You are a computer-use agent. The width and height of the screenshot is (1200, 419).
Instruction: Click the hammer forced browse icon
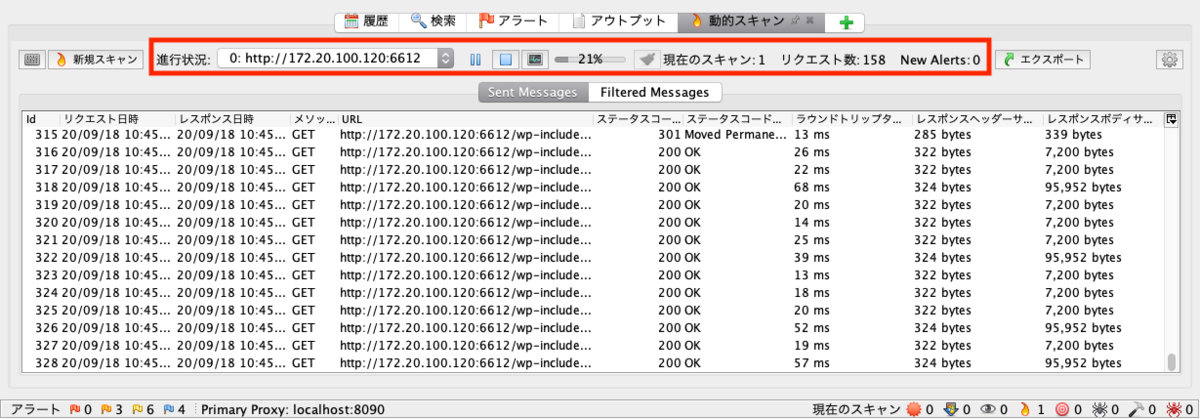[x=1138, y=409]
